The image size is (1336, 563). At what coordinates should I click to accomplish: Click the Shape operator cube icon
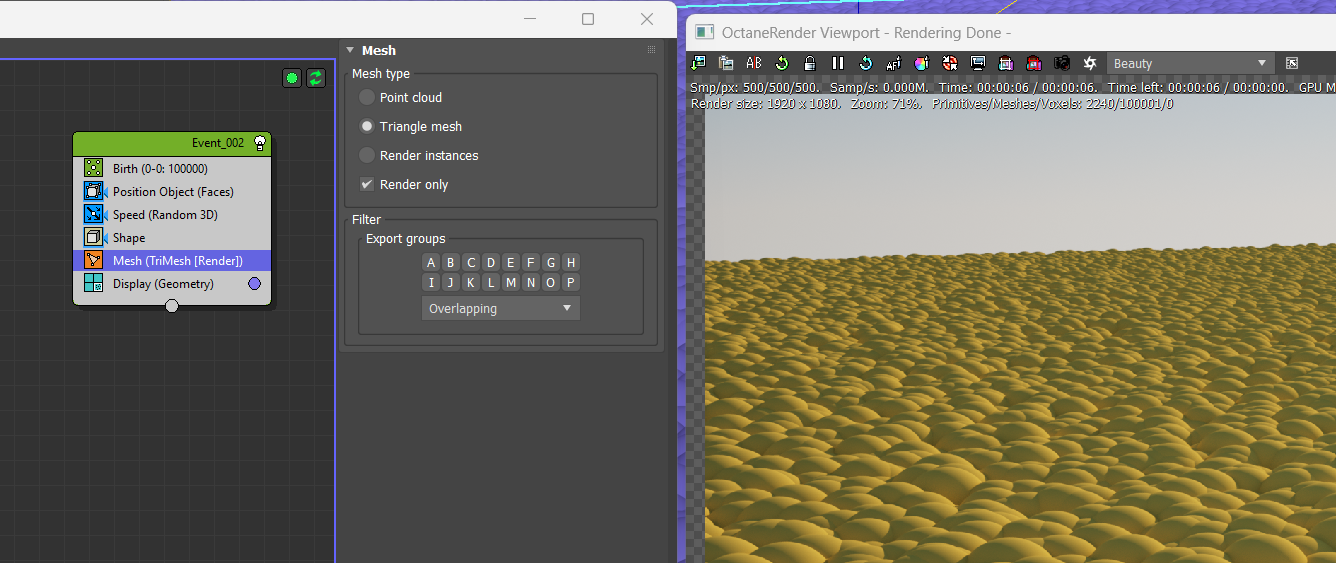point(93,237)
